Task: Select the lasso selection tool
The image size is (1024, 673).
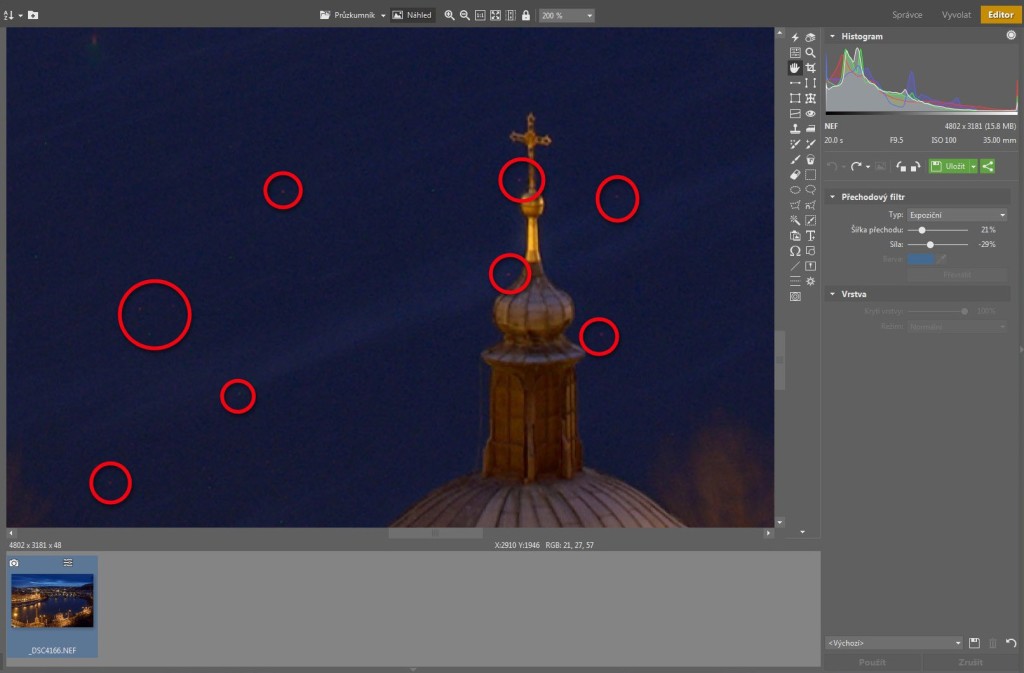Action: [810, 190]
